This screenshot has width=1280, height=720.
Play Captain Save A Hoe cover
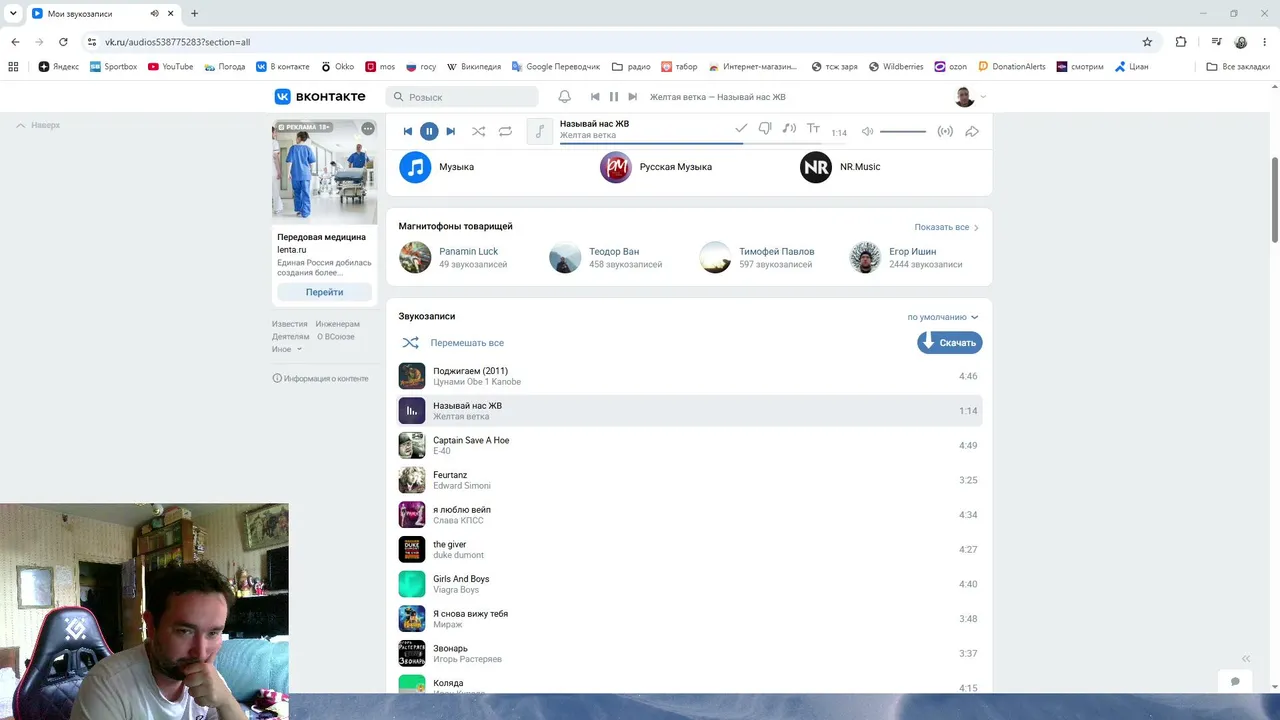[412, 445]
